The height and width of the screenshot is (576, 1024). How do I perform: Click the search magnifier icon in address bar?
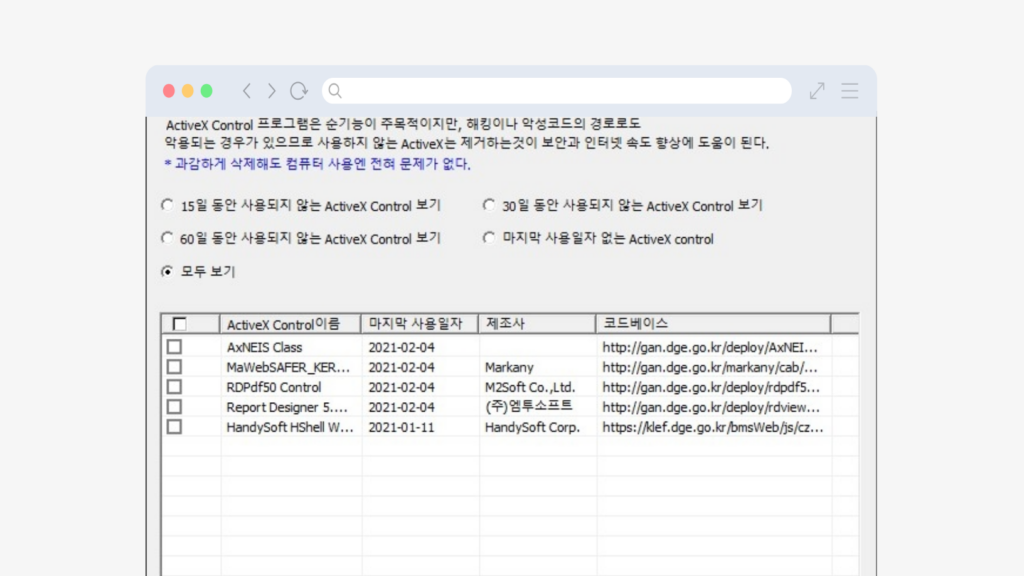336,91
